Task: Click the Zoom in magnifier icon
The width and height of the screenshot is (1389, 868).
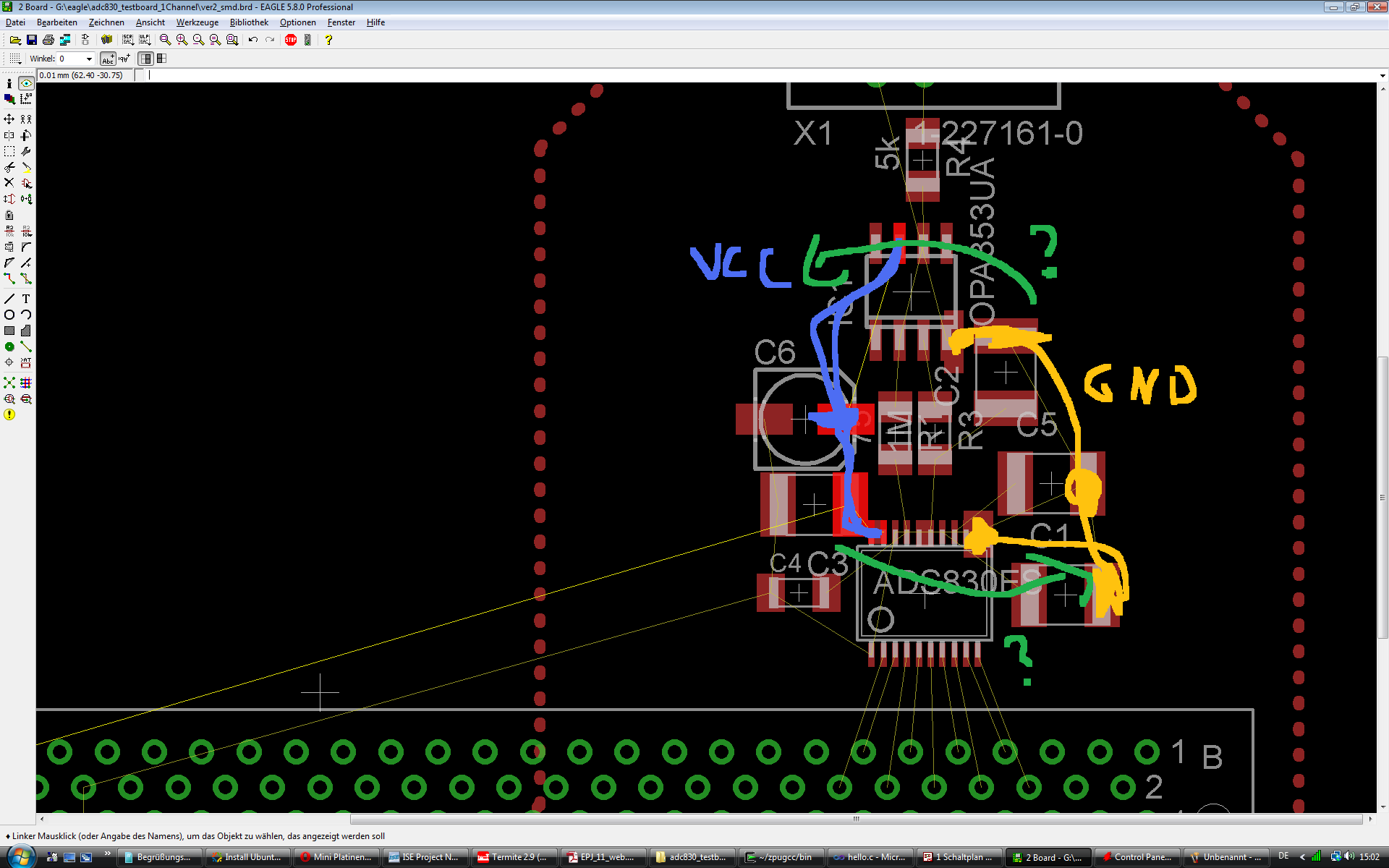Action: click(x=182, y=40)
